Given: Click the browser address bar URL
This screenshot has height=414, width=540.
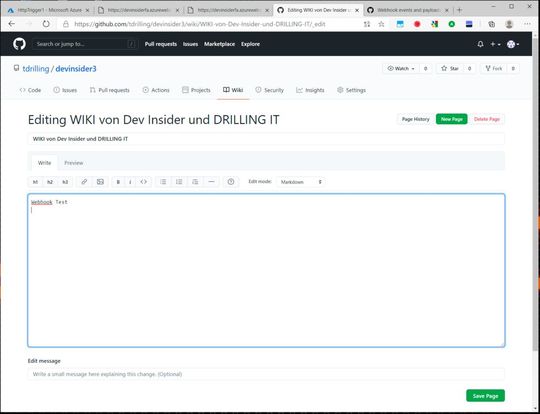Looking at the screenshot, I should pos(200,24).
